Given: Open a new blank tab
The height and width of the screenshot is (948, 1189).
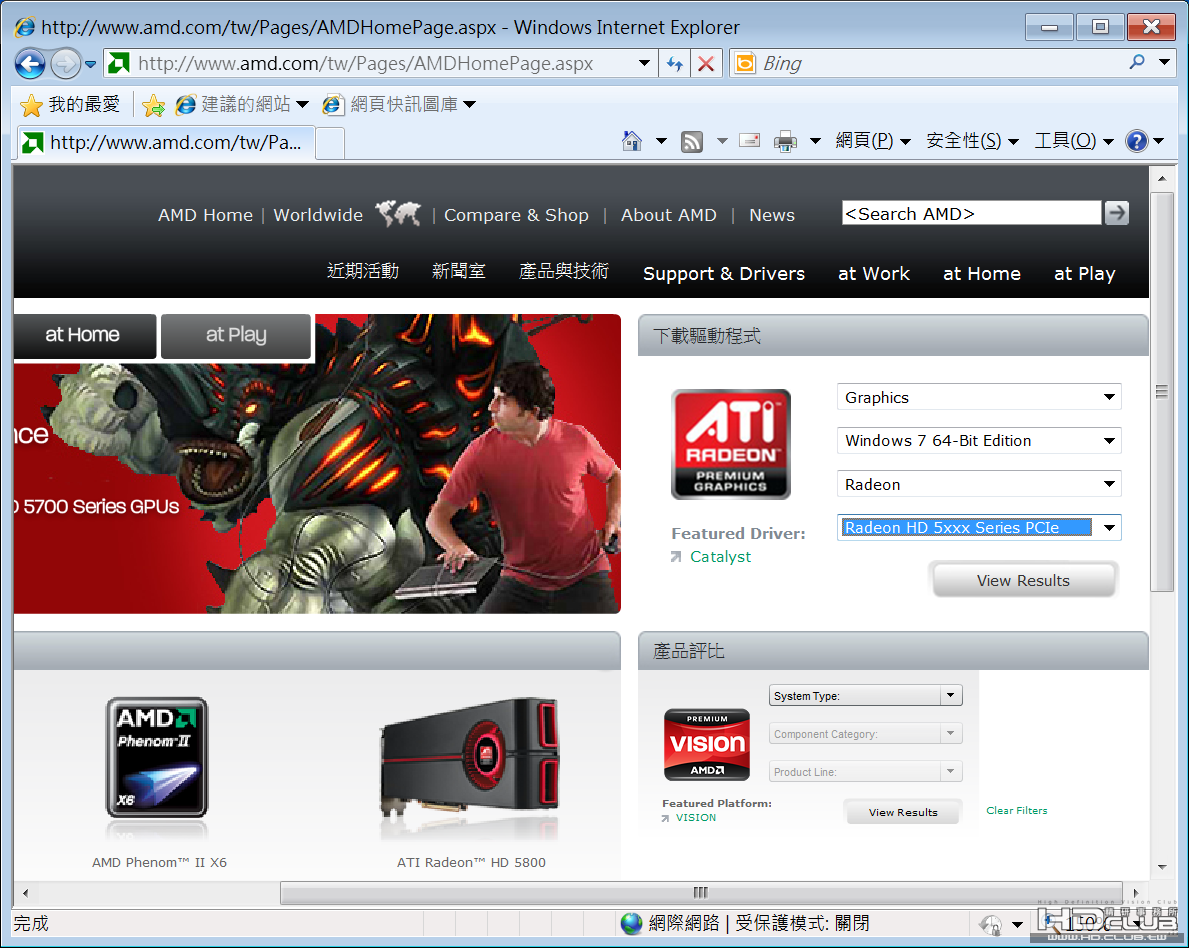Looking at the screenshot, I should [330, 143].
